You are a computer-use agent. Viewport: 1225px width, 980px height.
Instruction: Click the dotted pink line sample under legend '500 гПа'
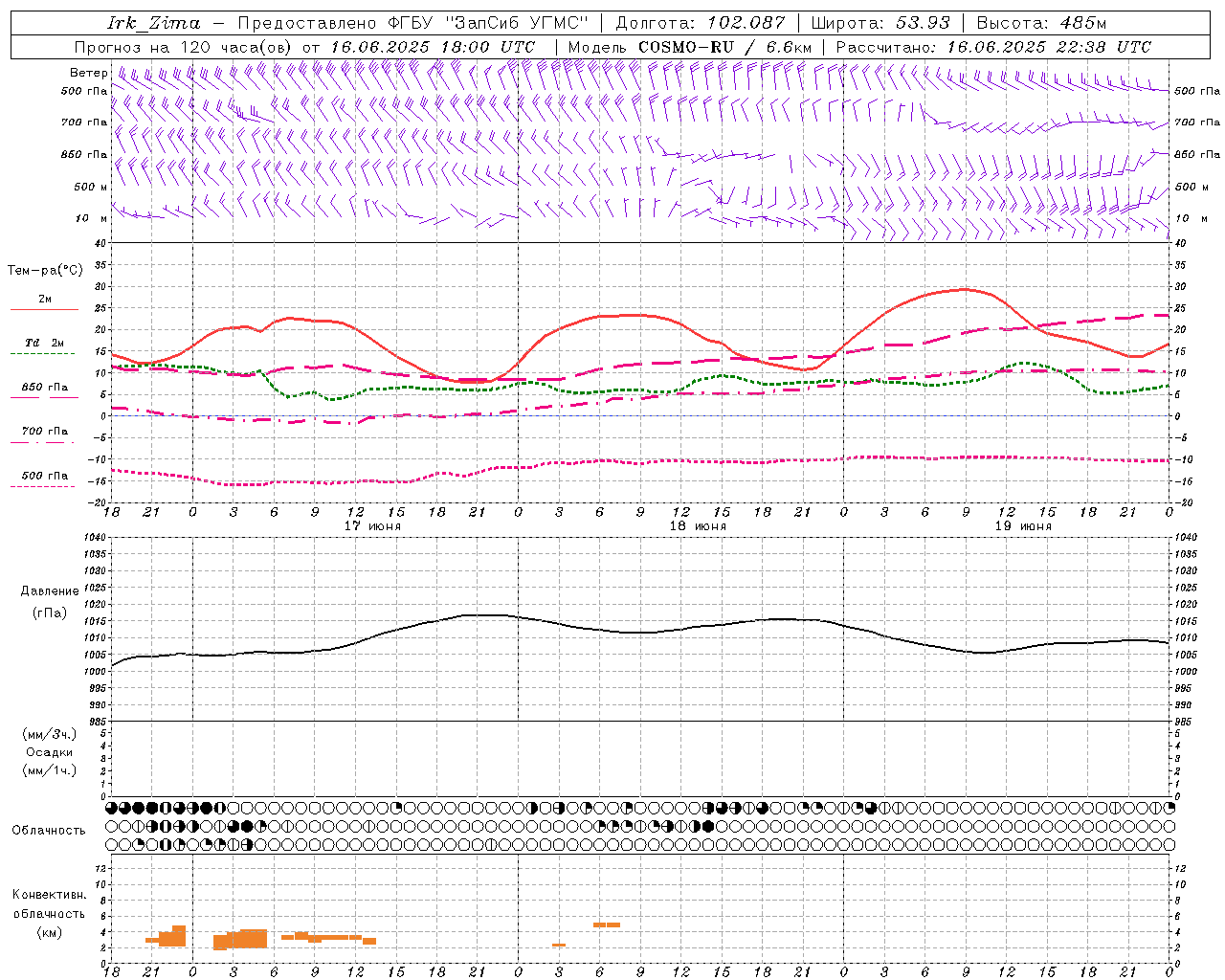[x=42, y=486]
